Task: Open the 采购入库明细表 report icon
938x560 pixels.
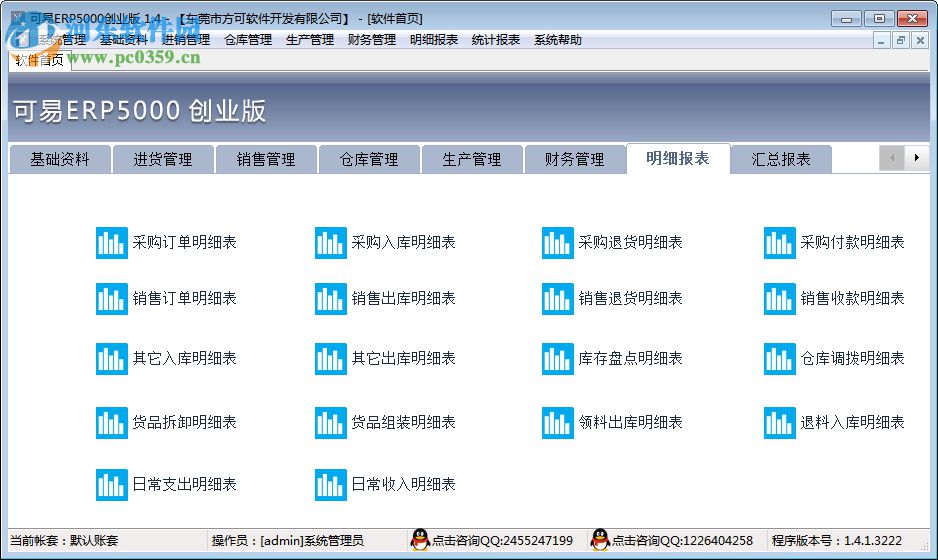Action: 331,243
